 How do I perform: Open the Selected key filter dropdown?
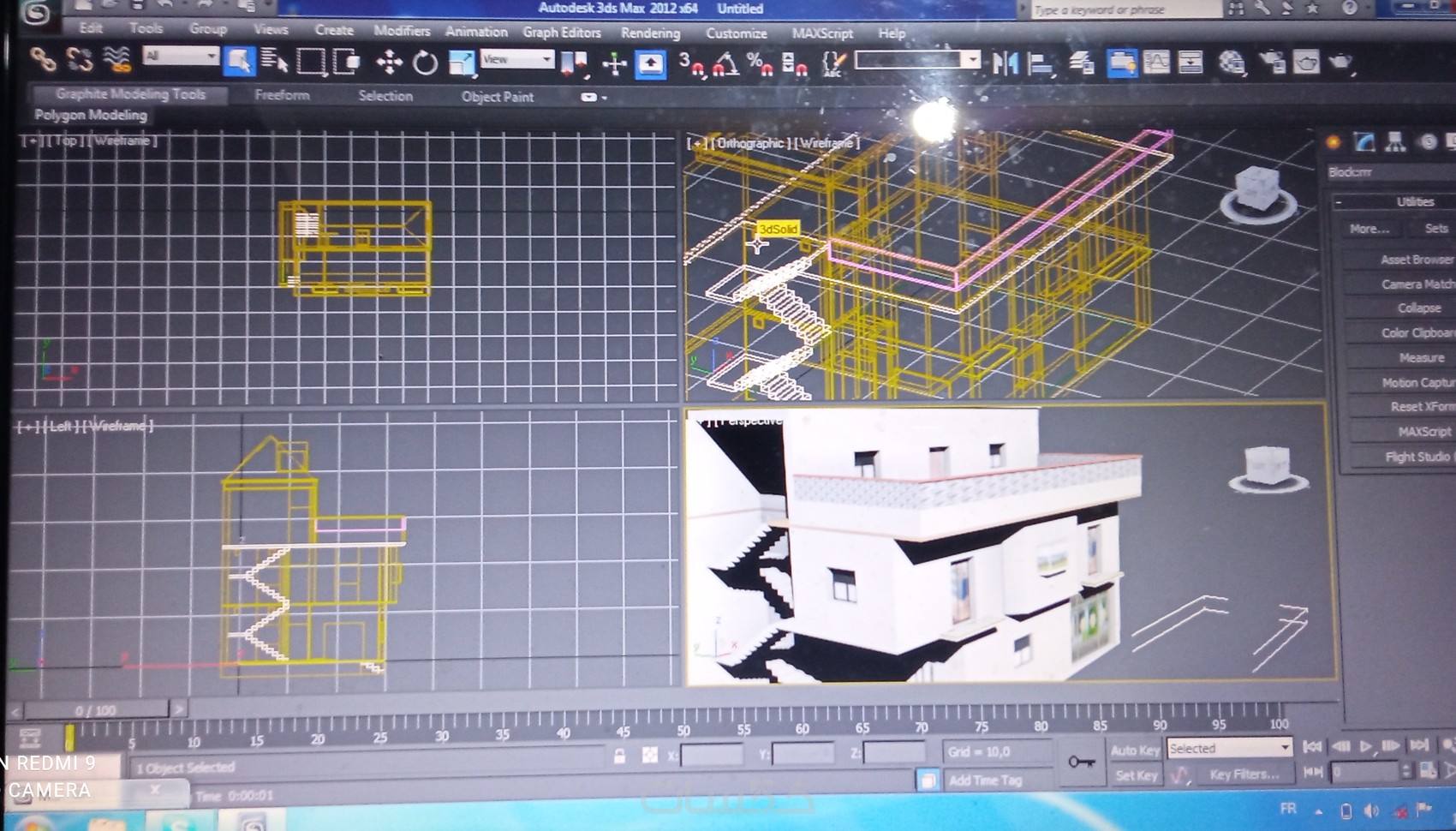pyautogui.click(x=1229, y=747)
